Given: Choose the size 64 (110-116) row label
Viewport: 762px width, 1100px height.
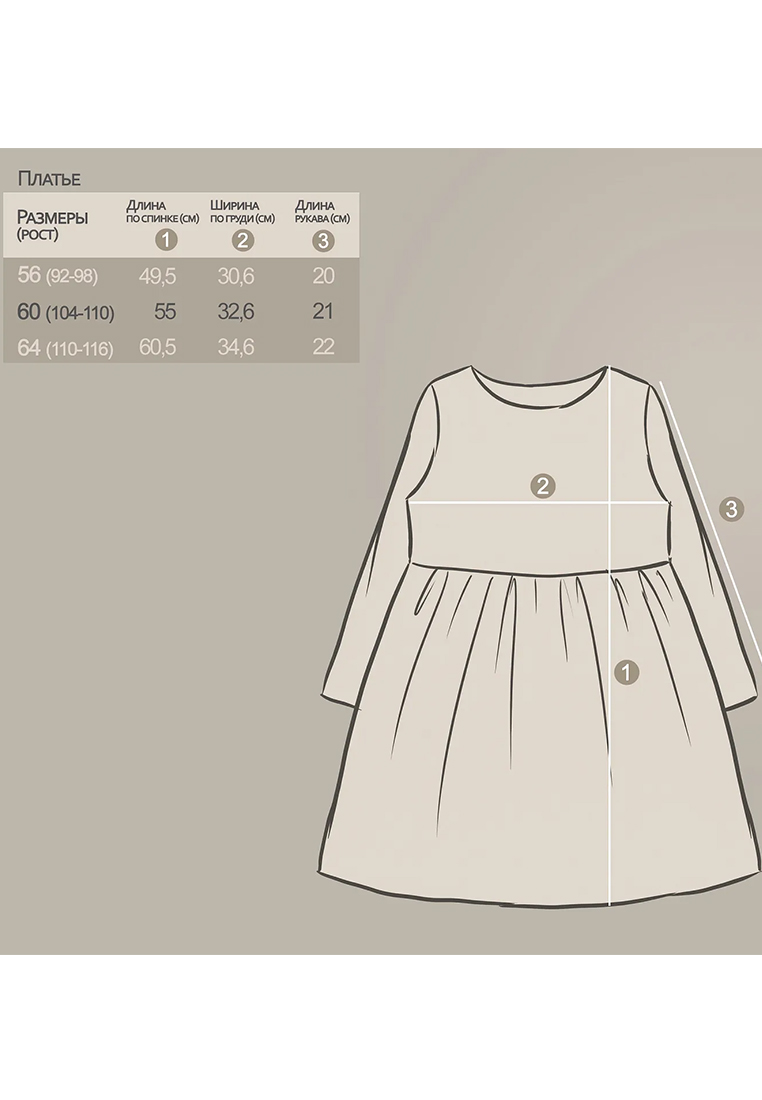Looking at the screenshot, I should [66, 348].
